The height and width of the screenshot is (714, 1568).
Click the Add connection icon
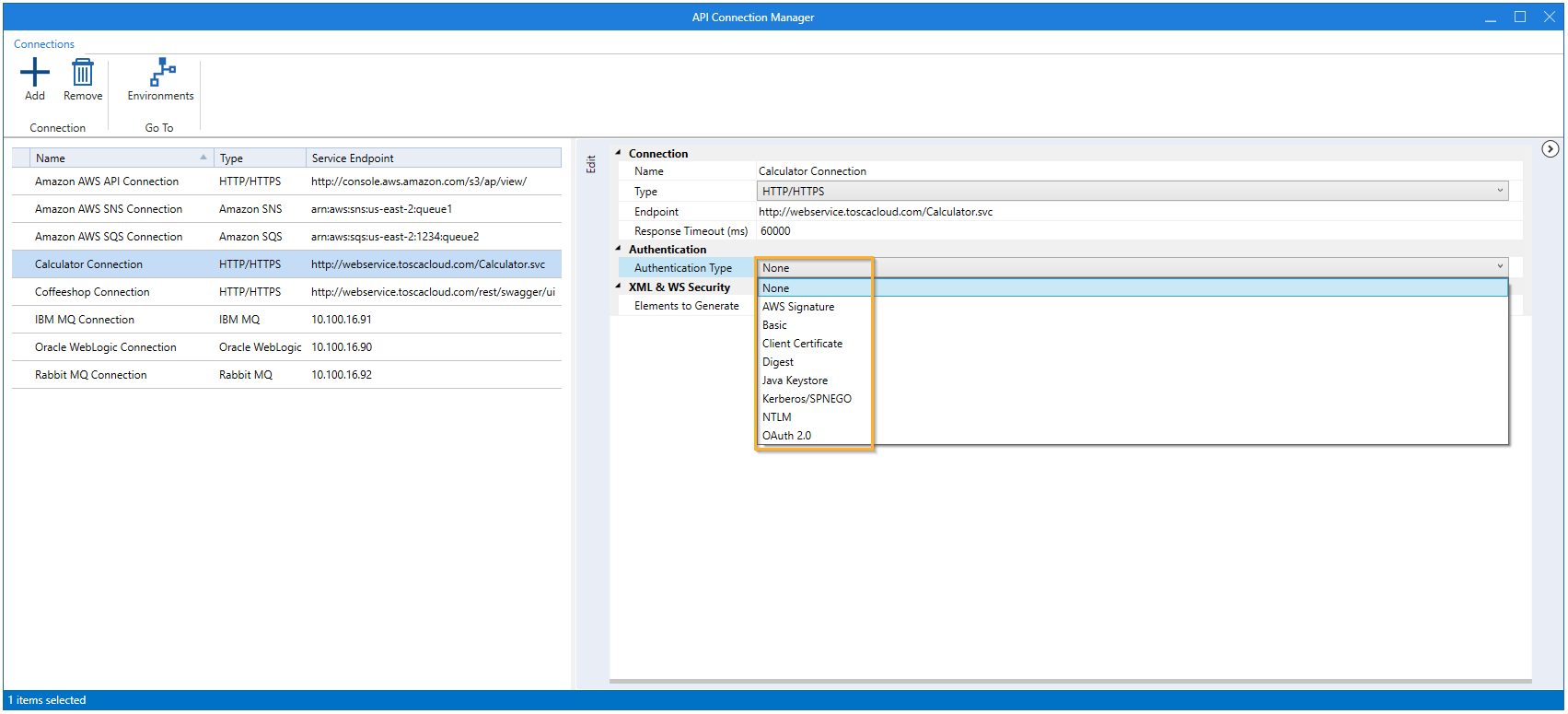point(35,73)
